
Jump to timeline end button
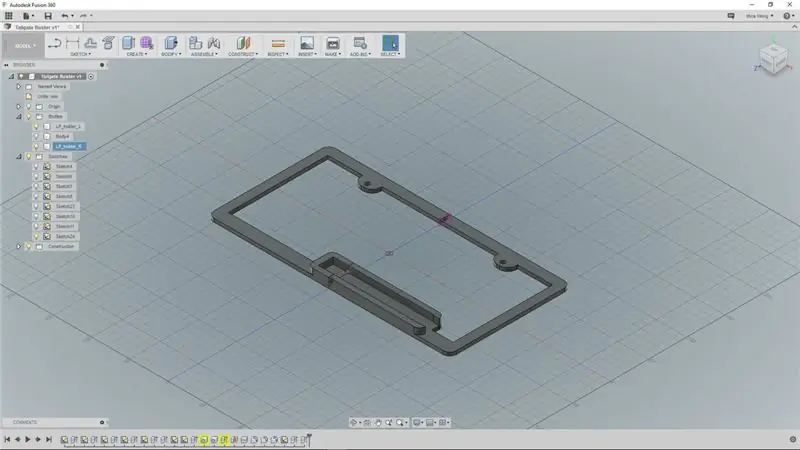[49, 439]
